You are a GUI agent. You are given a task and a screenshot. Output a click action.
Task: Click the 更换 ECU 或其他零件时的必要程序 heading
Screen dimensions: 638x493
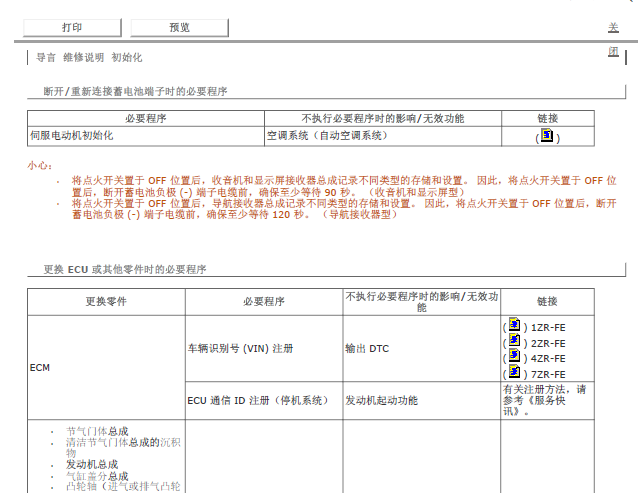[125, 270]
